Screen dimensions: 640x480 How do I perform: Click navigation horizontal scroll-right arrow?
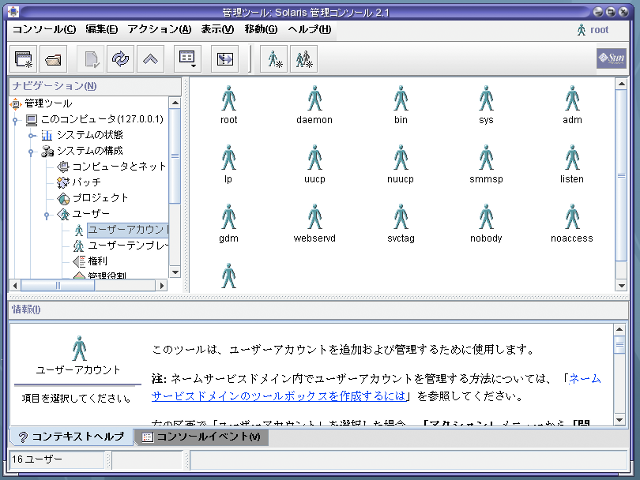162,285
